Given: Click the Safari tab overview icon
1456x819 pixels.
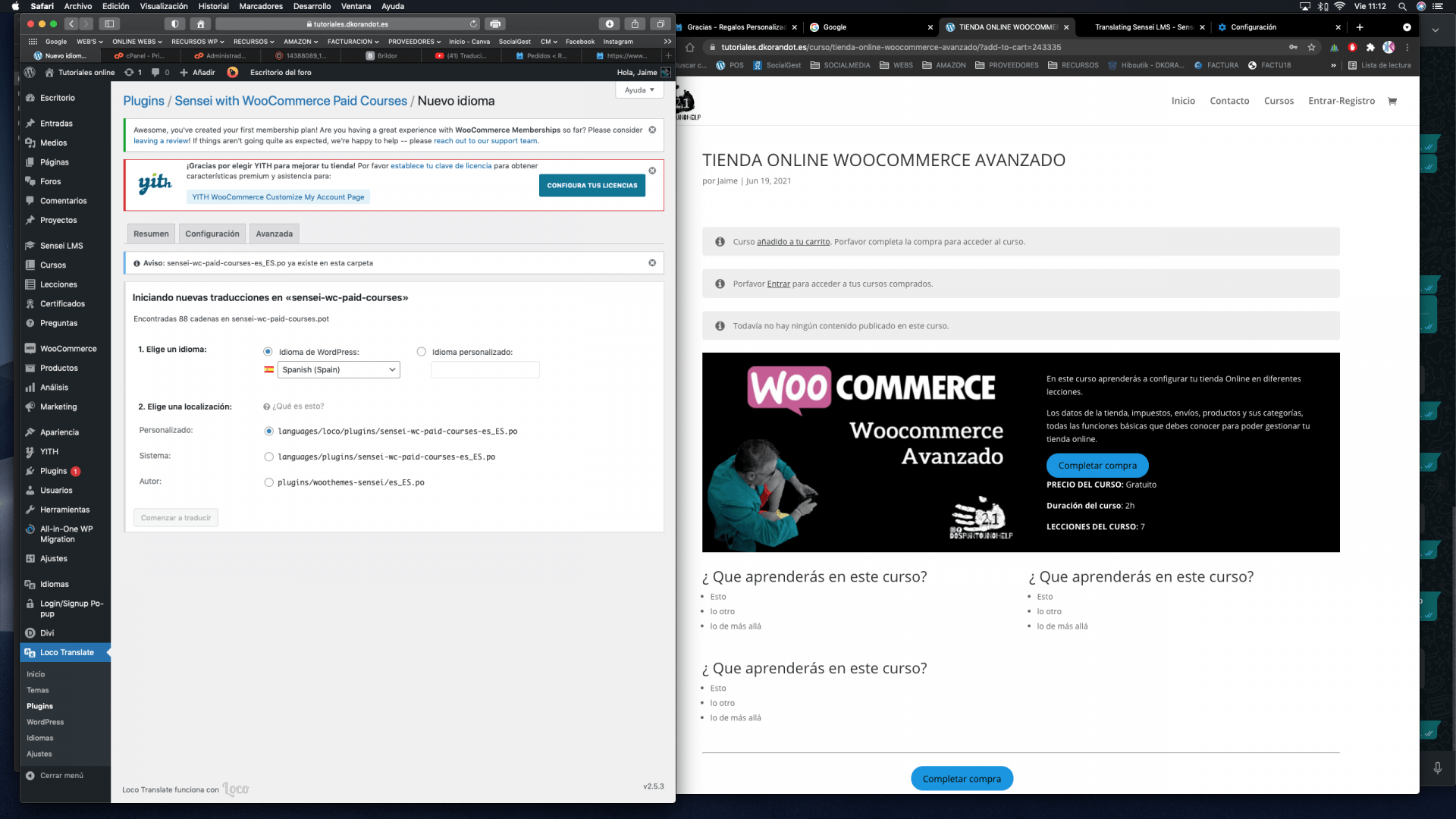Looking at the screenshot, I should point(661,24).
